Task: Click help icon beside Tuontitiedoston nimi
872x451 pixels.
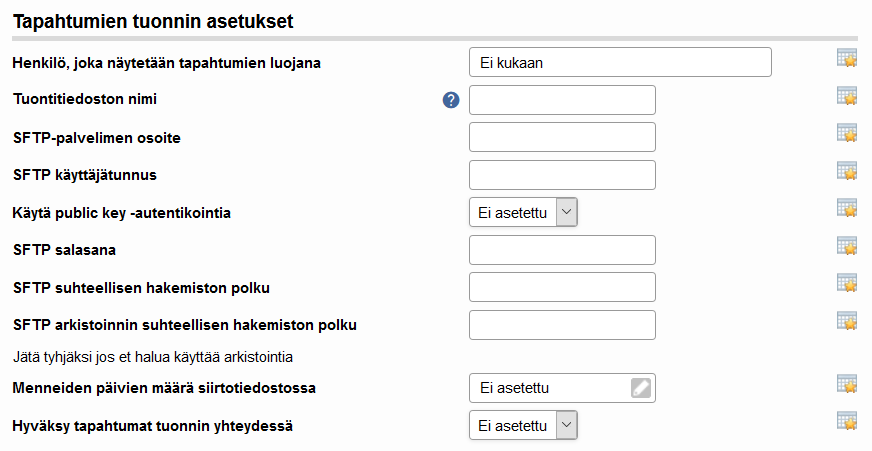Action: pyautogui.click(x=451, y=100)
